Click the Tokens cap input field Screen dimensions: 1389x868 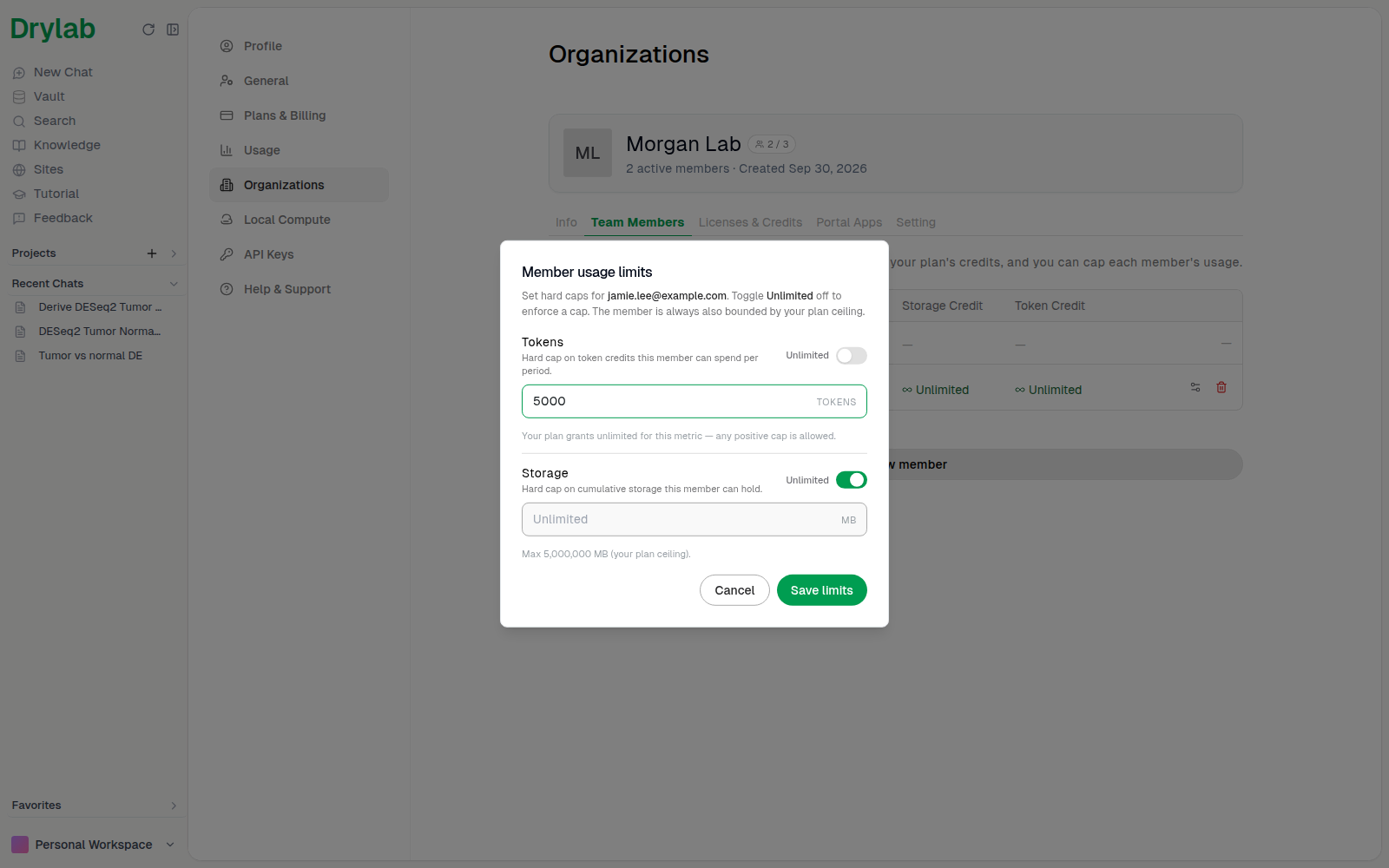pyautogui.click(x=694, y=401)
